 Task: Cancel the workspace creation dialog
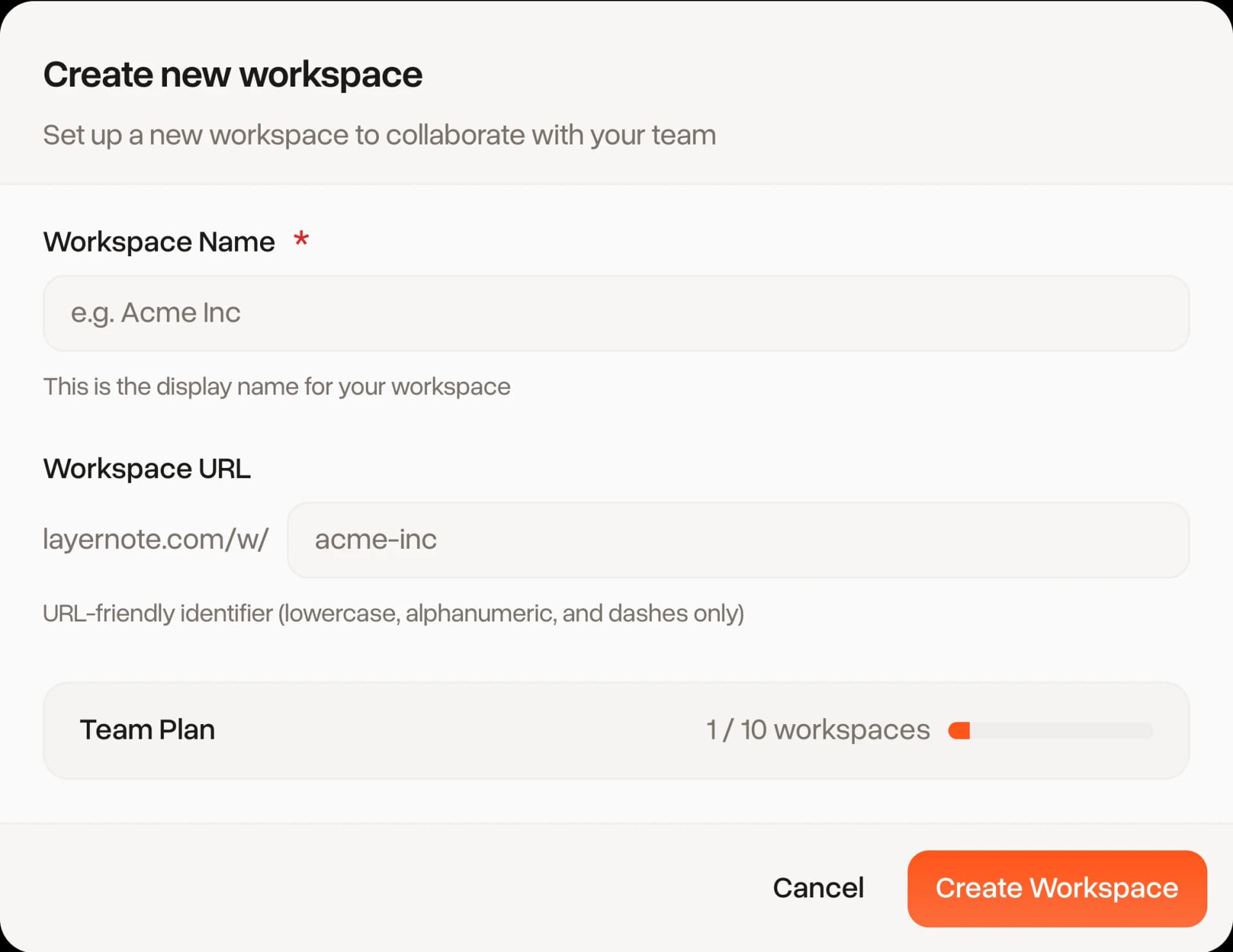pos(818,888)
